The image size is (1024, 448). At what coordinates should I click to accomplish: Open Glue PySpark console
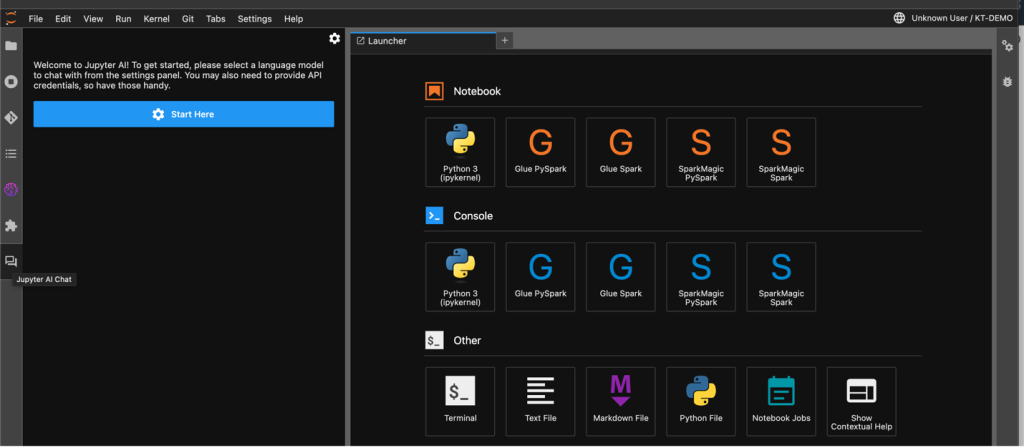540,277
